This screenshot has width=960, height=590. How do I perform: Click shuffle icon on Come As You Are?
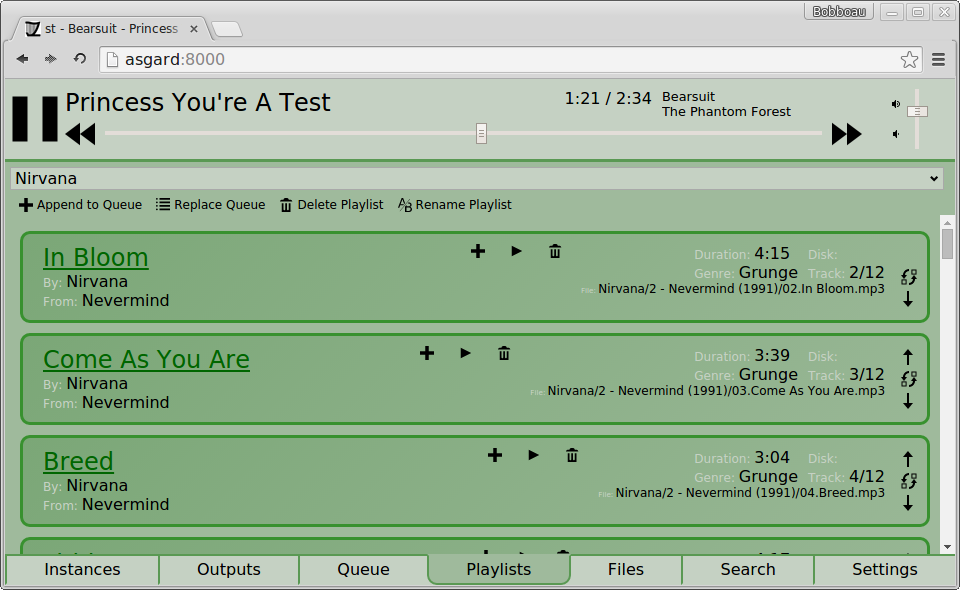click(x=909, y=379)
